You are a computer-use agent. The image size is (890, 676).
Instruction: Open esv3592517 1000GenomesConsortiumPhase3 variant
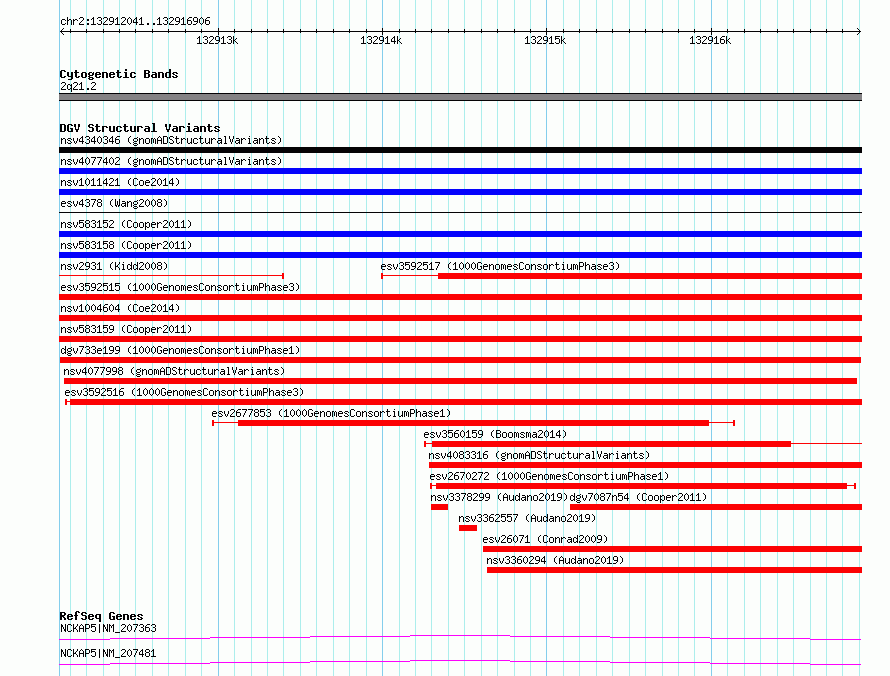tap(500, 266)
